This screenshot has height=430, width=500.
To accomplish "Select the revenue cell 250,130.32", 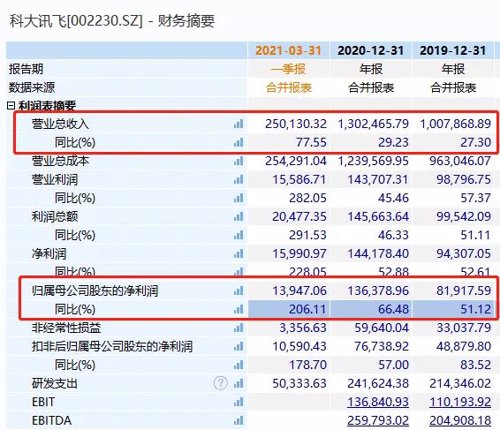I will click(x=296, y=124).
